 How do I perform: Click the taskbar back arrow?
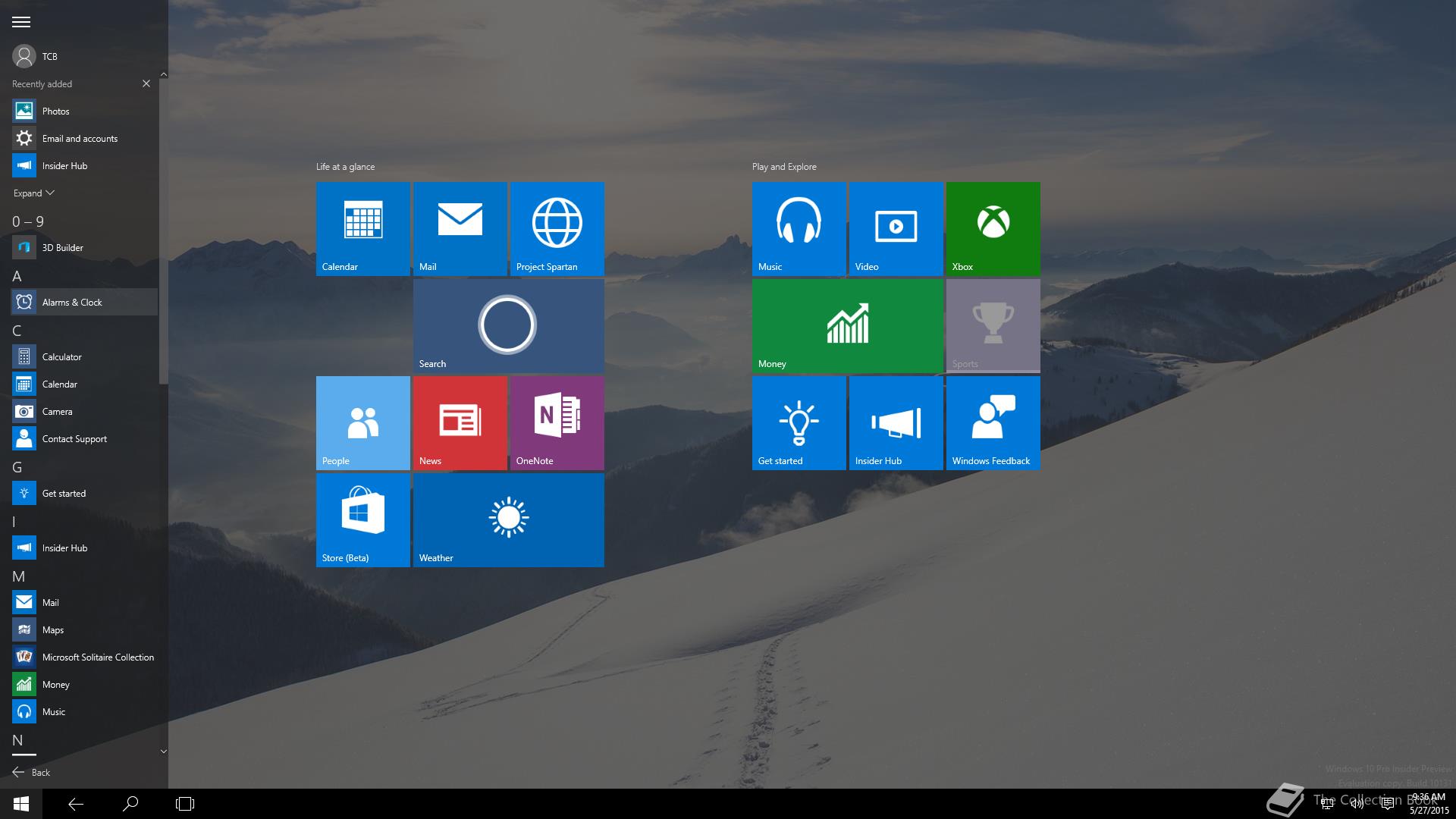(76, 804)
